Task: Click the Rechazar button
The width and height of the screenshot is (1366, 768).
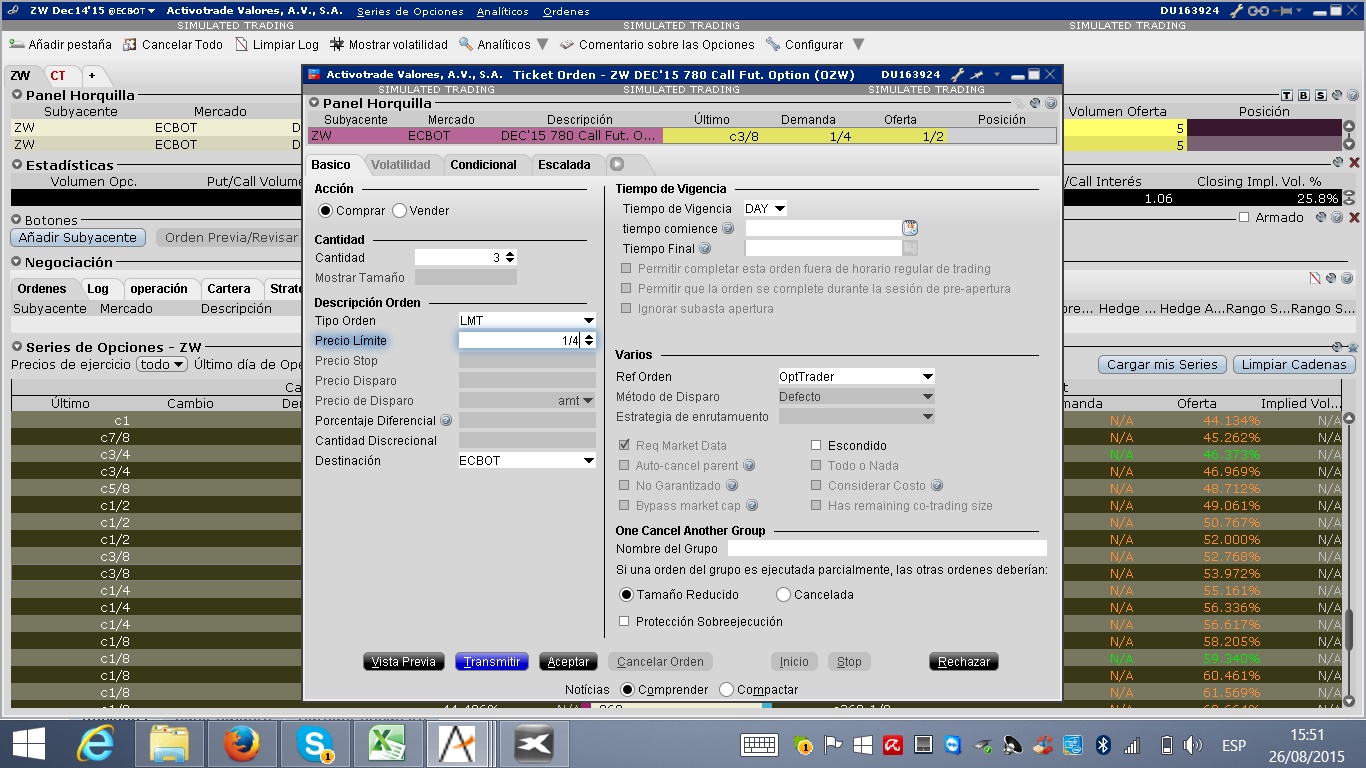Action: point(964,662)
